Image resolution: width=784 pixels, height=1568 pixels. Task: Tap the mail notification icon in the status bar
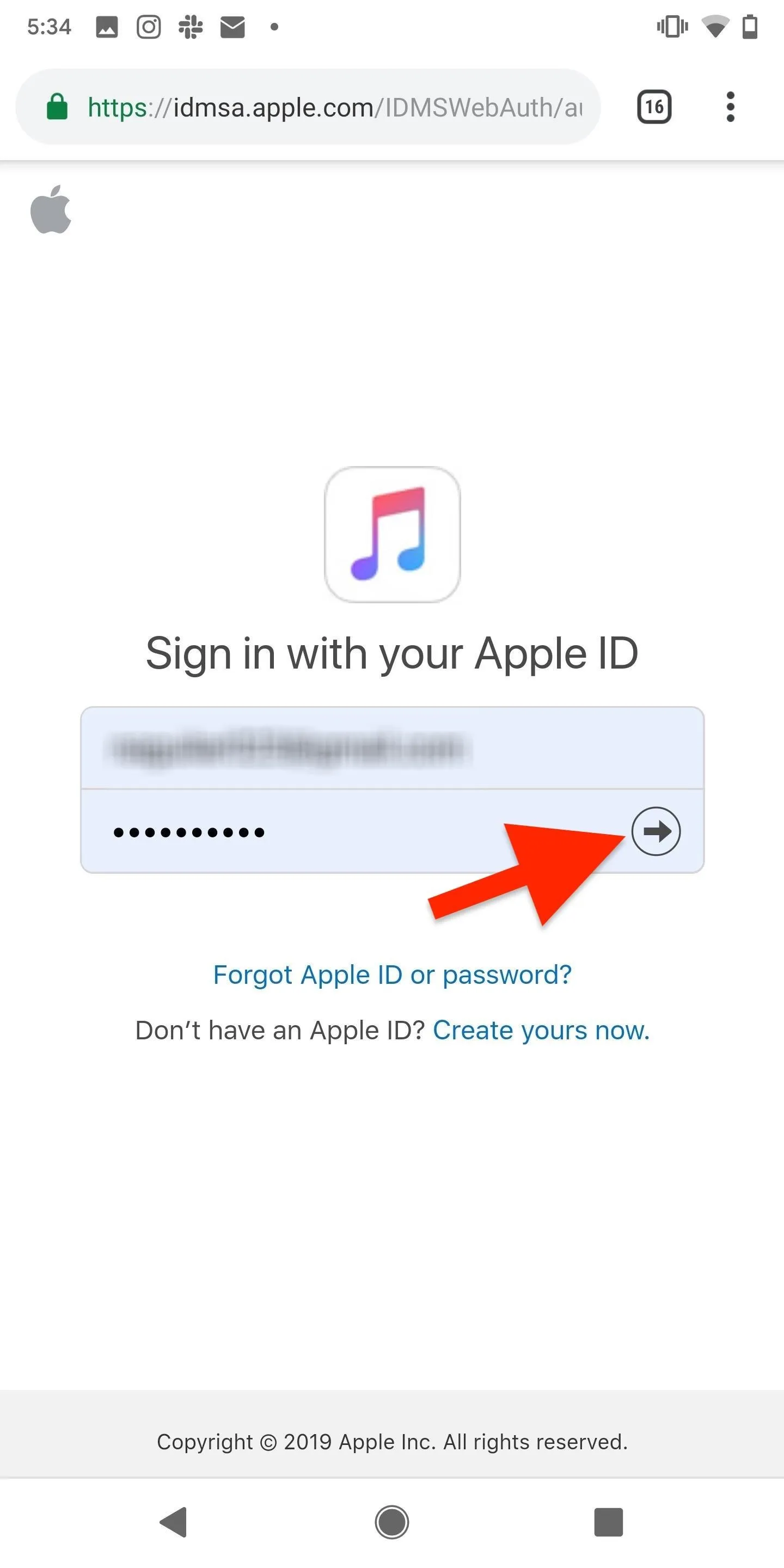point(232,27)
